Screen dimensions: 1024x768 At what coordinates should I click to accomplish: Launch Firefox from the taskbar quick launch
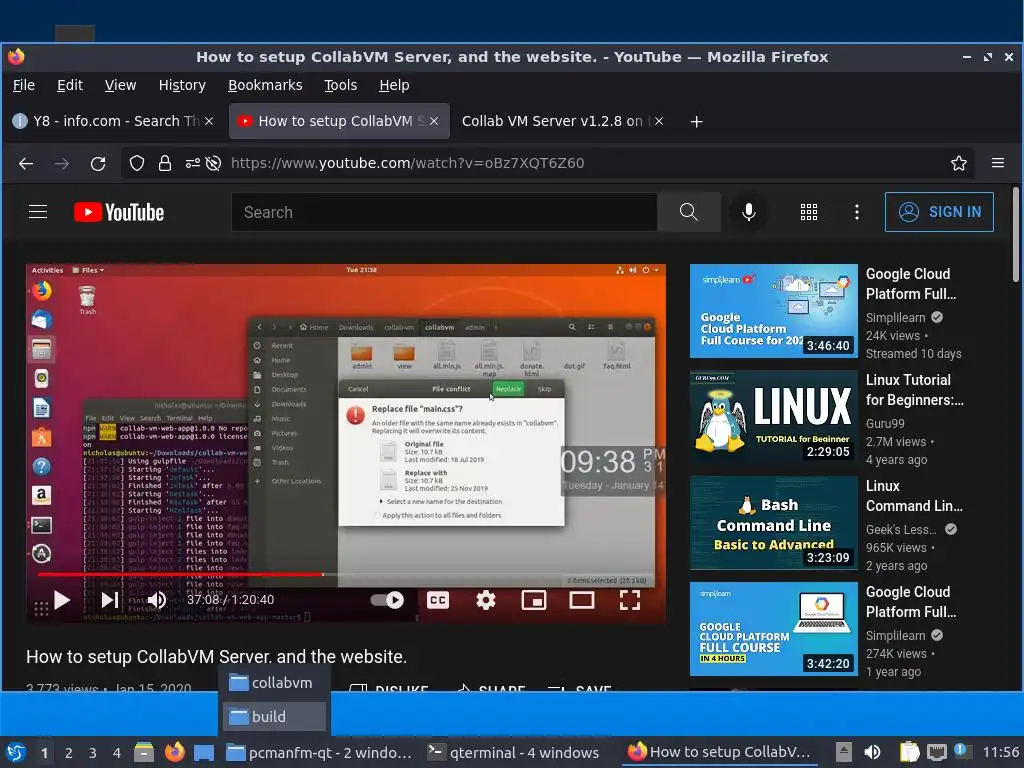coord(174,752)
